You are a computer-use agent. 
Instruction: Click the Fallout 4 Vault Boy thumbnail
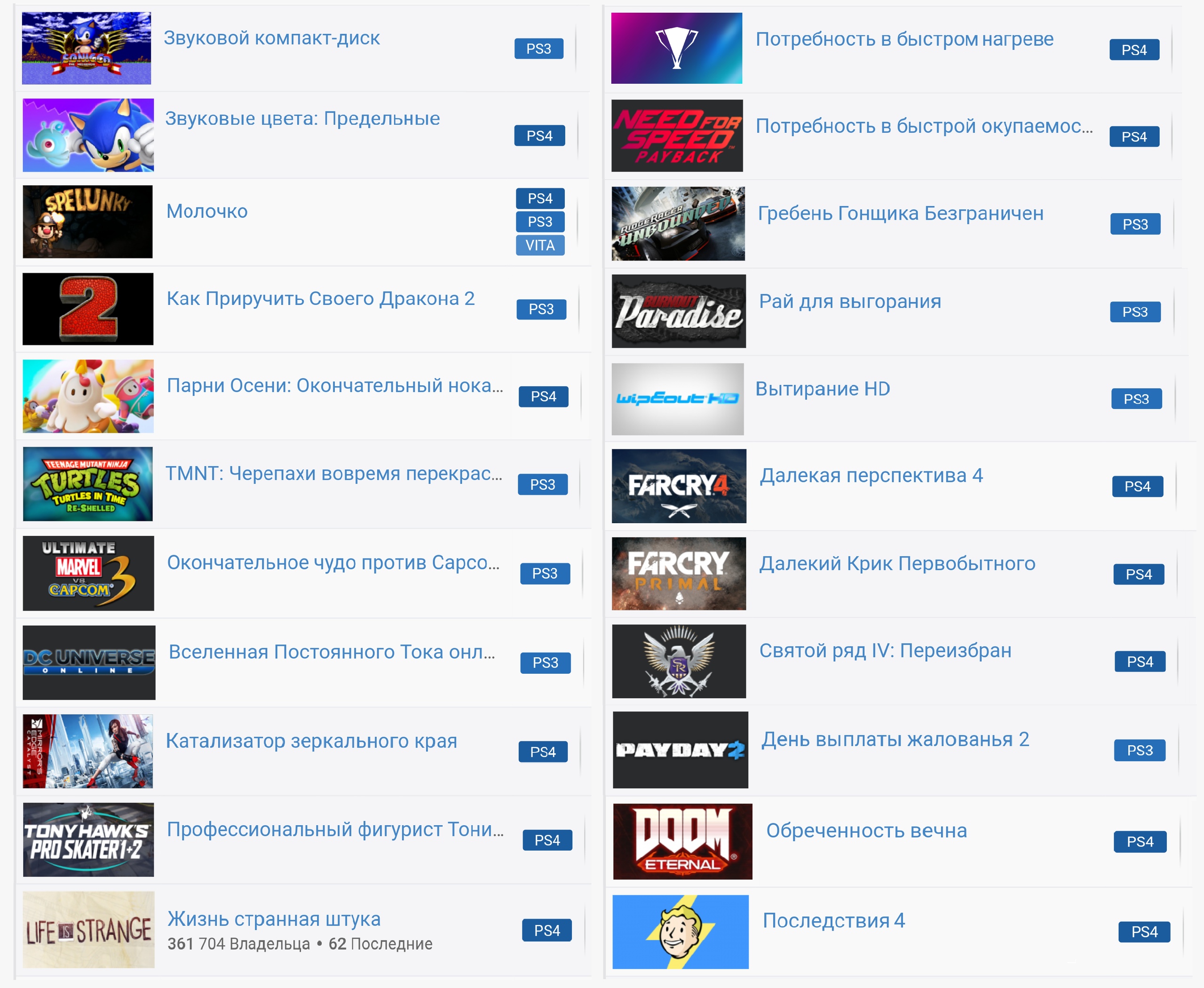681,932
